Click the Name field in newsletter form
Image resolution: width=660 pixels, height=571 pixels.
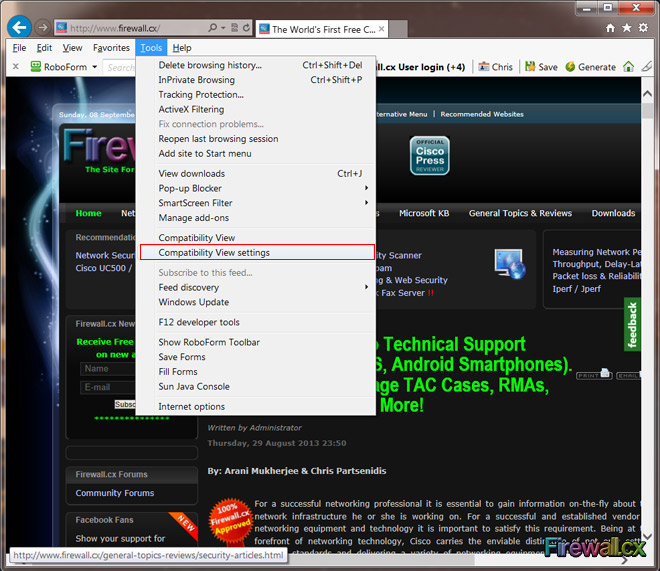(108, 369)
